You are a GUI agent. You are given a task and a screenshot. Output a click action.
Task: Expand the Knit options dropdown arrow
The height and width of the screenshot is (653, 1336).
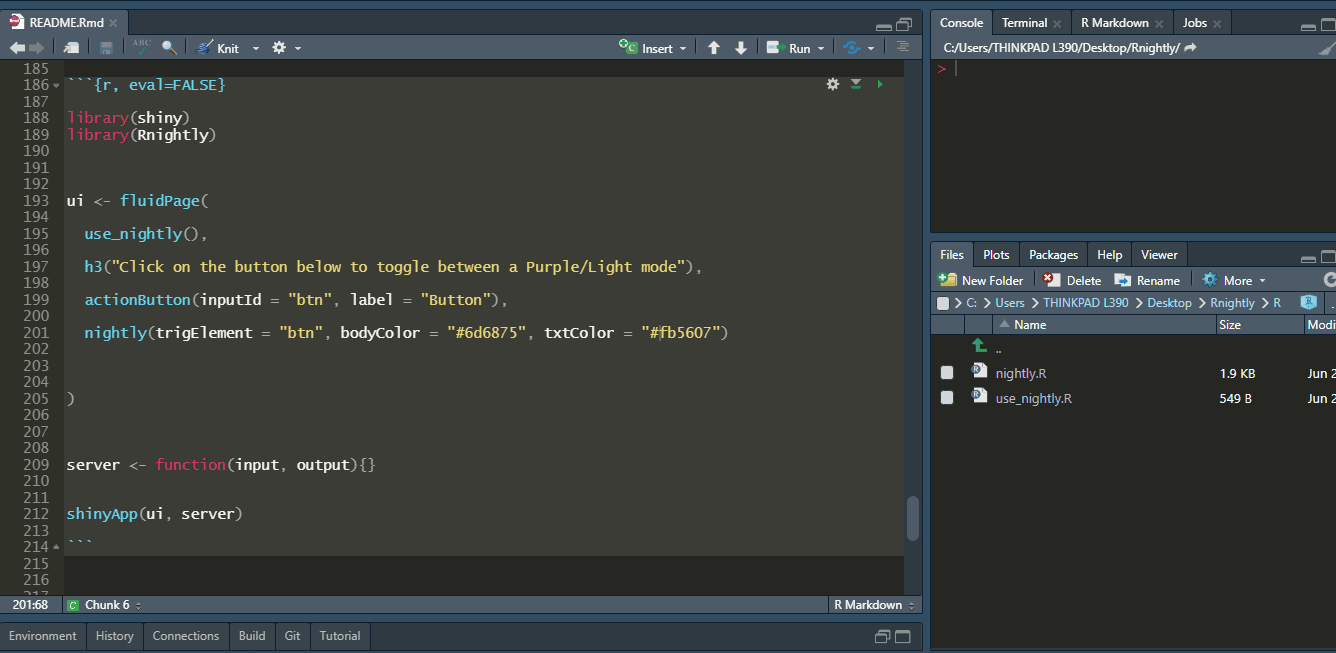255,48
